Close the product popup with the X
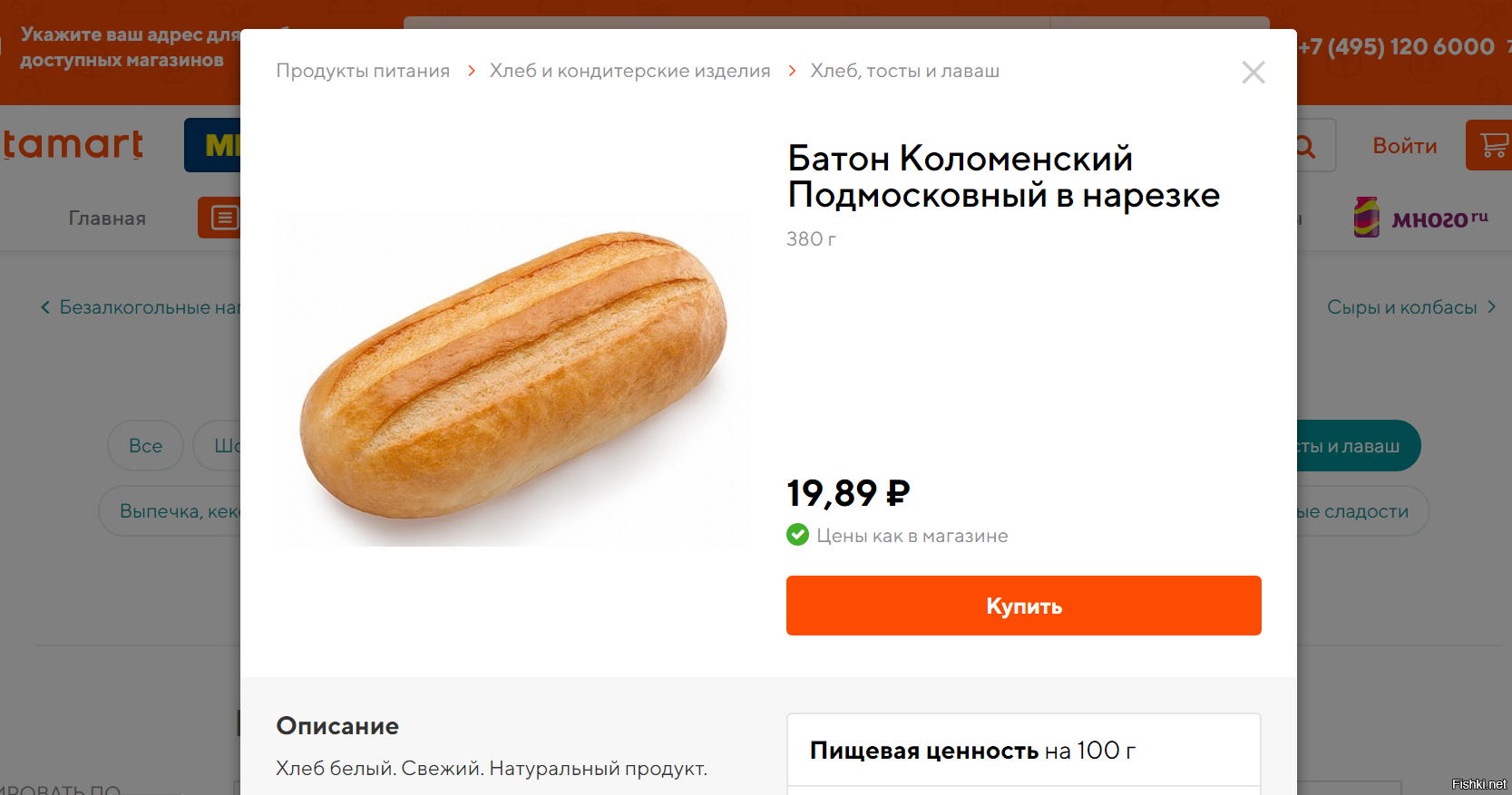The width and height of the screenshot is (1512, 795). coord(1253,73)
